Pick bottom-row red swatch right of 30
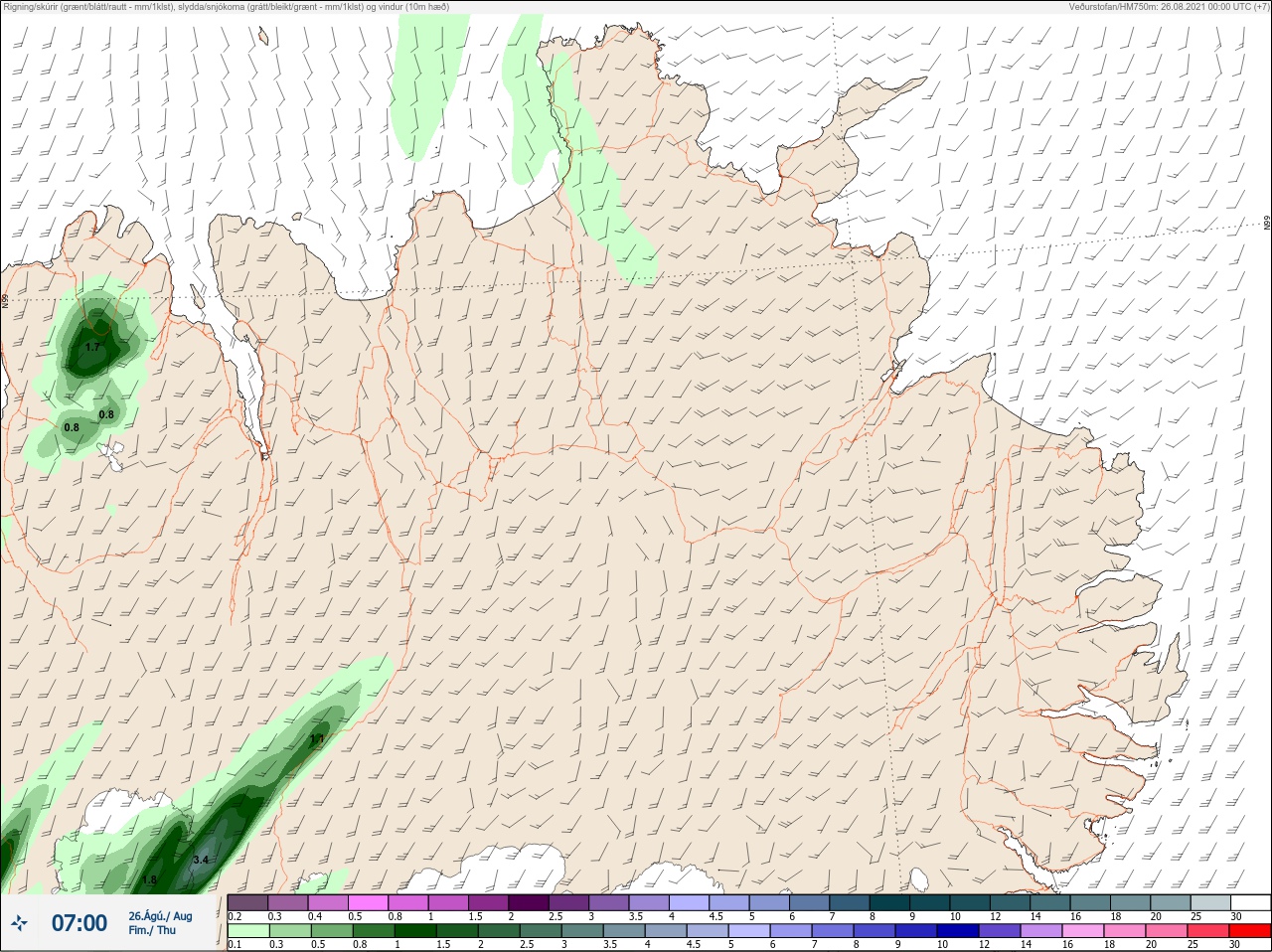 [1251, 931]
